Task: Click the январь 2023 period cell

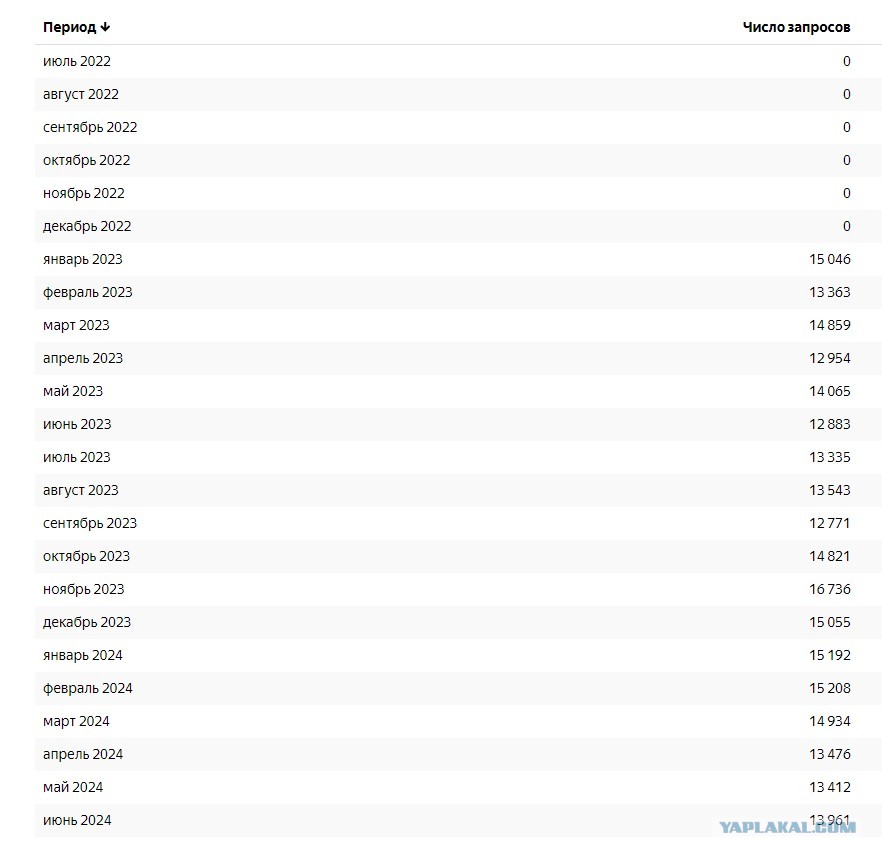Action: point(83,259)
